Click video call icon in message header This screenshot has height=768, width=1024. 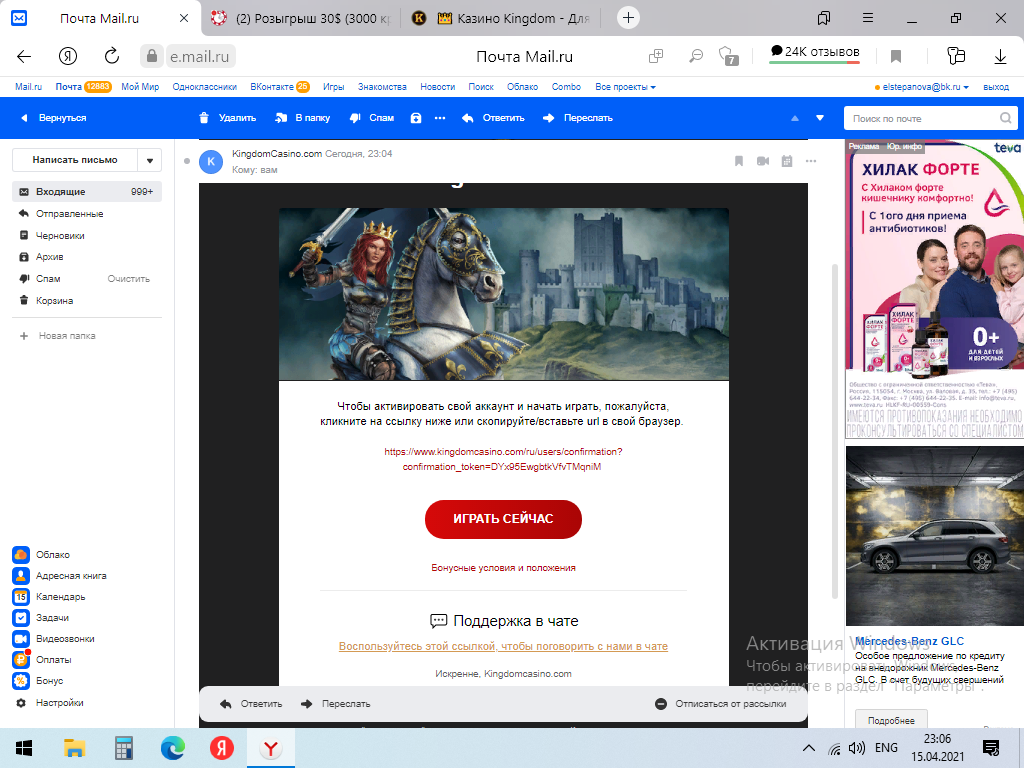point(763,161)
